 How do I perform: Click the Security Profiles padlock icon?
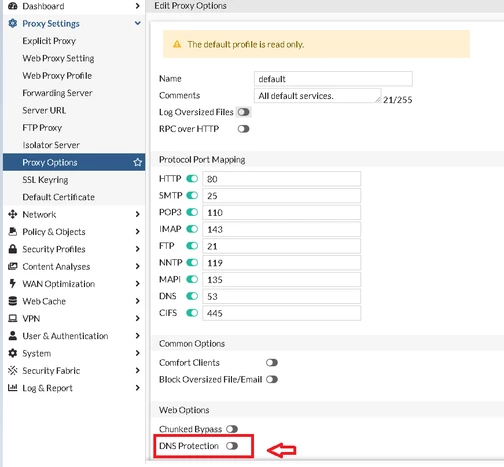coord(13,249)
